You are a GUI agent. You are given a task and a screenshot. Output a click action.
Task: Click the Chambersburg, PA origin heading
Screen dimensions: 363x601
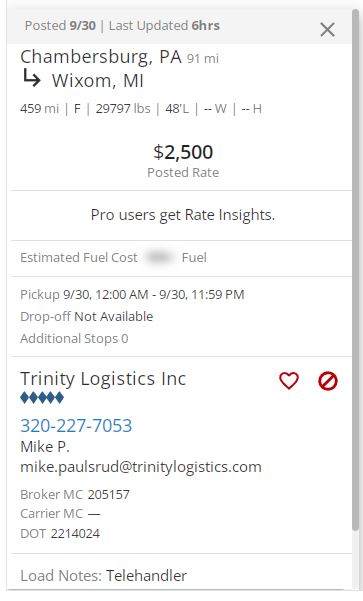[x=101, y=57]
